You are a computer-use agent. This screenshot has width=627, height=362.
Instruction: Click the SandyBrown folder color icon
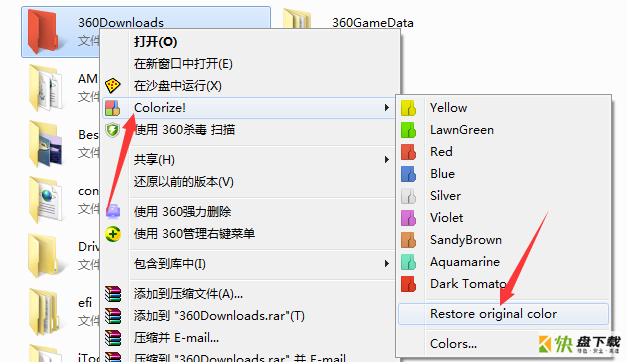(x=409, y=240)
